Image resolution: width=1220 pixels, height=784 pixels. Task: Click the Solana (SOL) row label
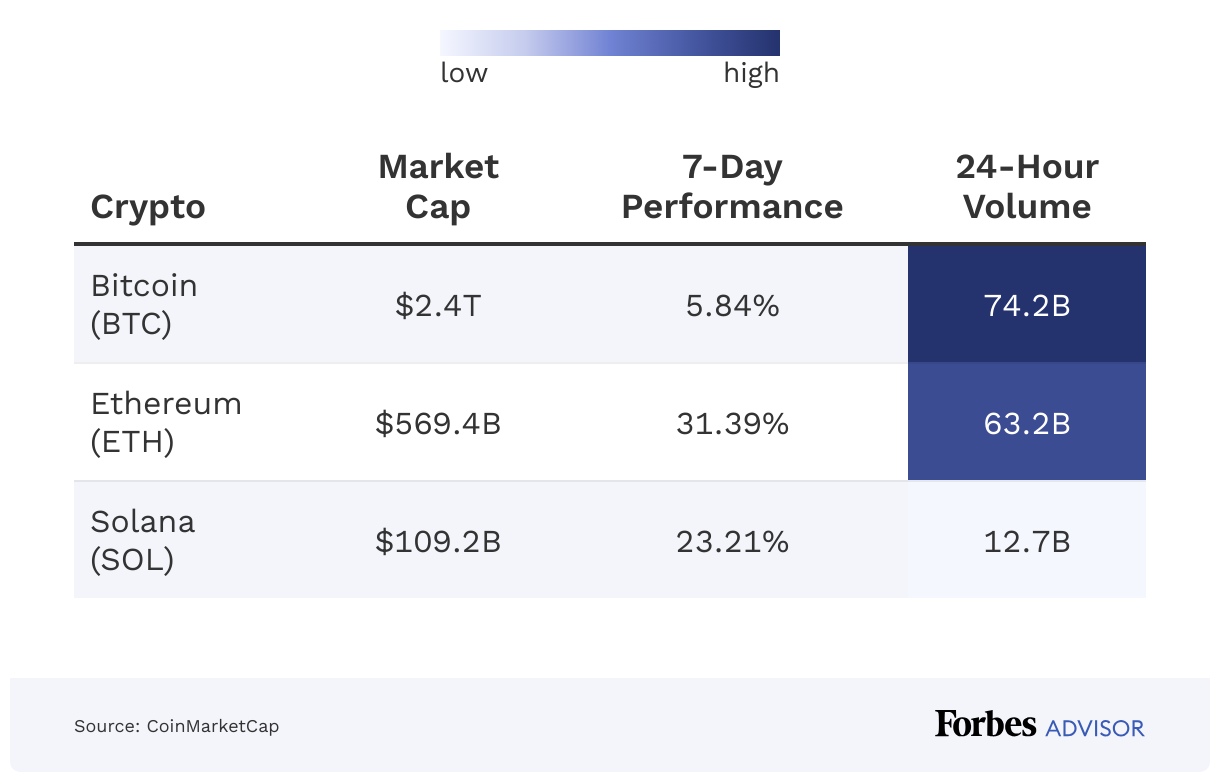click(142, 541)
